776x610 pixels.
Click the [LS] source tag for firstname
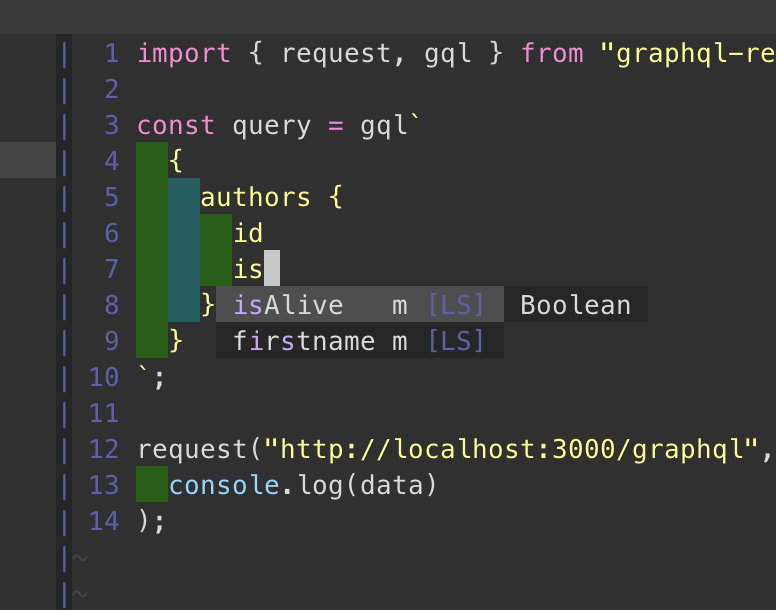456,340
